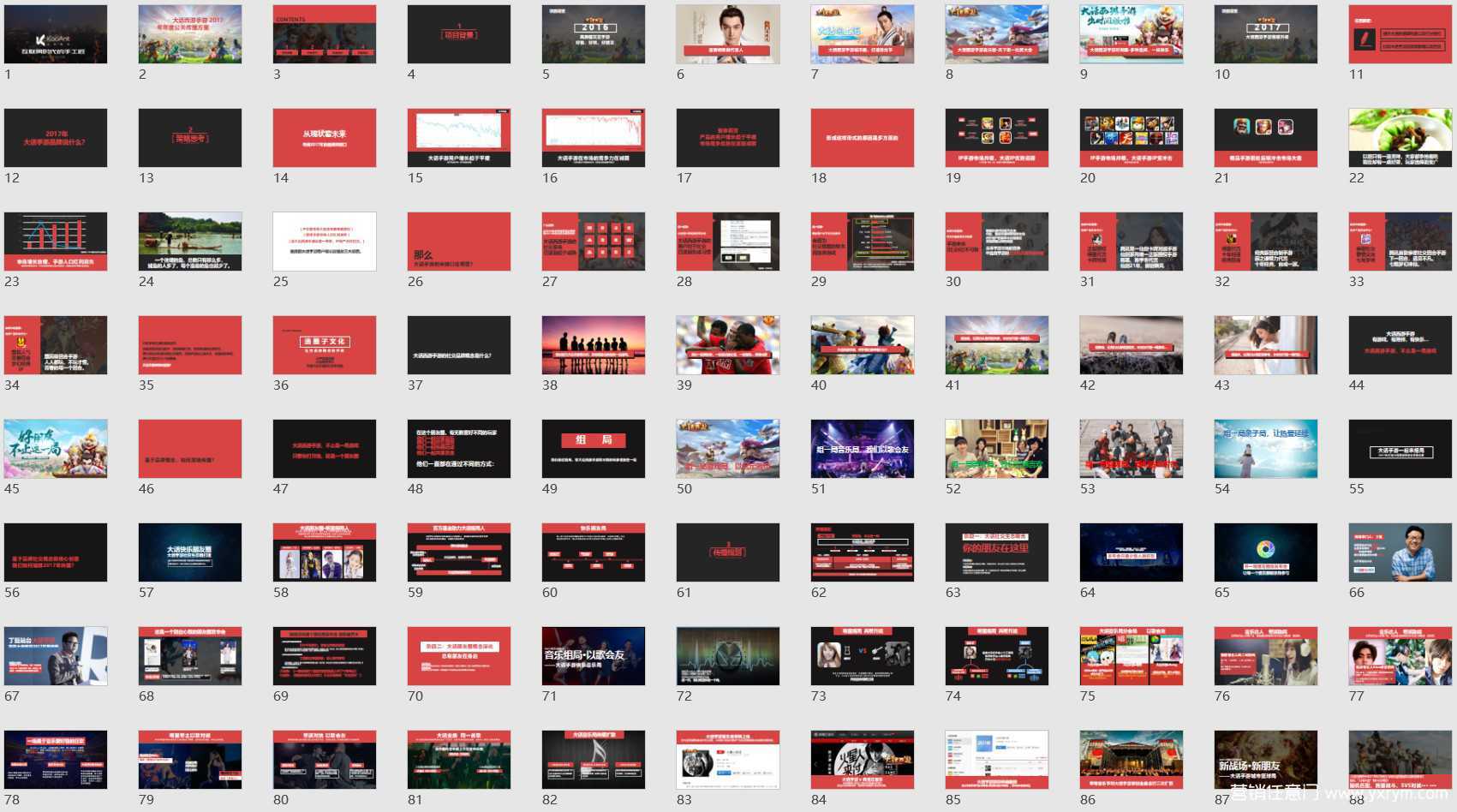Select slide 20 thumbnail

coord(1132,138)
